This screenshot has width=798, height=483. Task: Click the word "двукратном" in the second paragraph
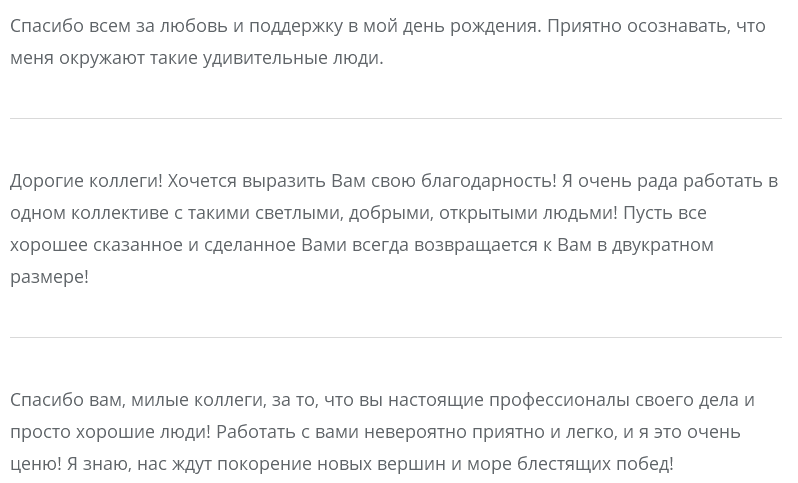(662, 244)
